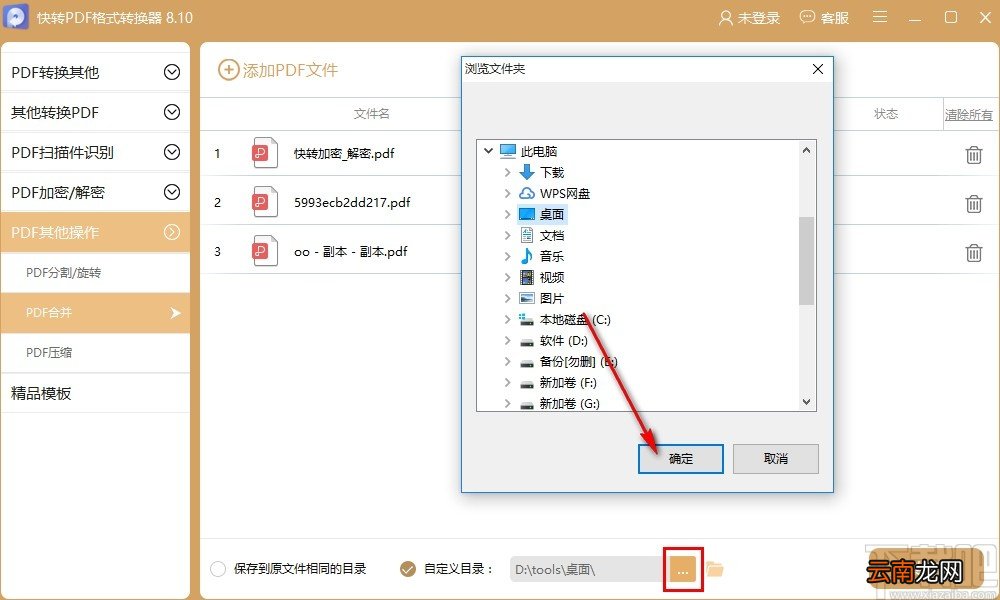The height and width of the screenshot is (600, 1000).
Task: Open 客服 customer service chat
Action: pos(824,18)
